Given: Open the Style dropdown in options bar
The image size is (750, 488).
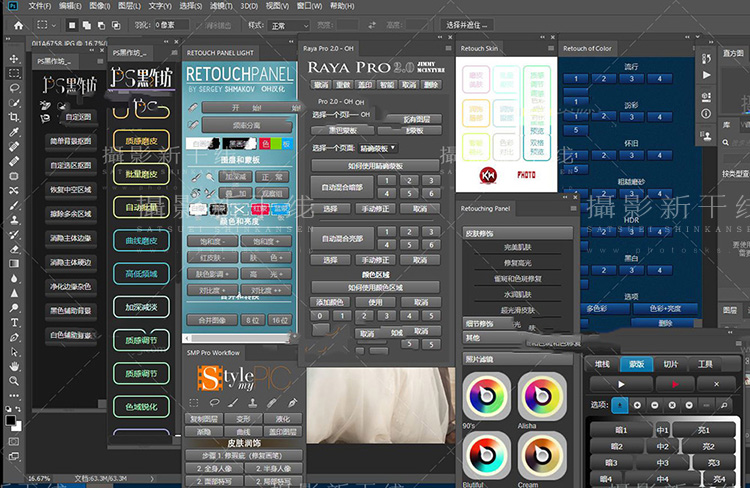Looking at the screenshot, I should tap(290, 25).
